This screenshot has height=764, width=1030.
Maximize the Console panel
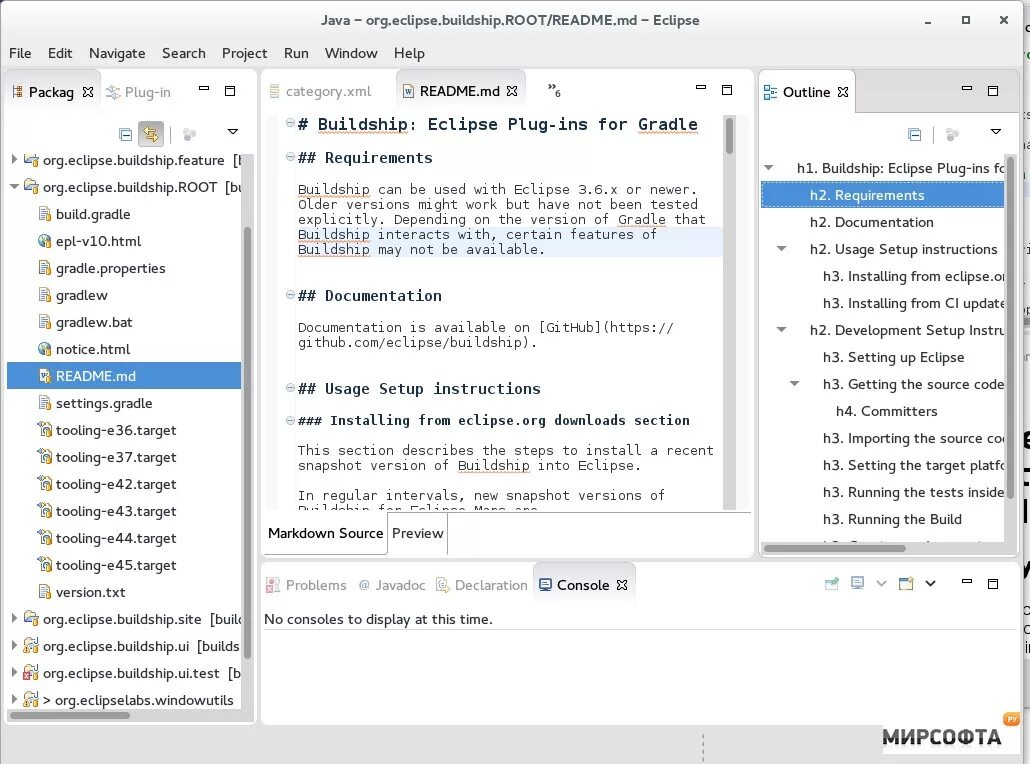(993, 583)
